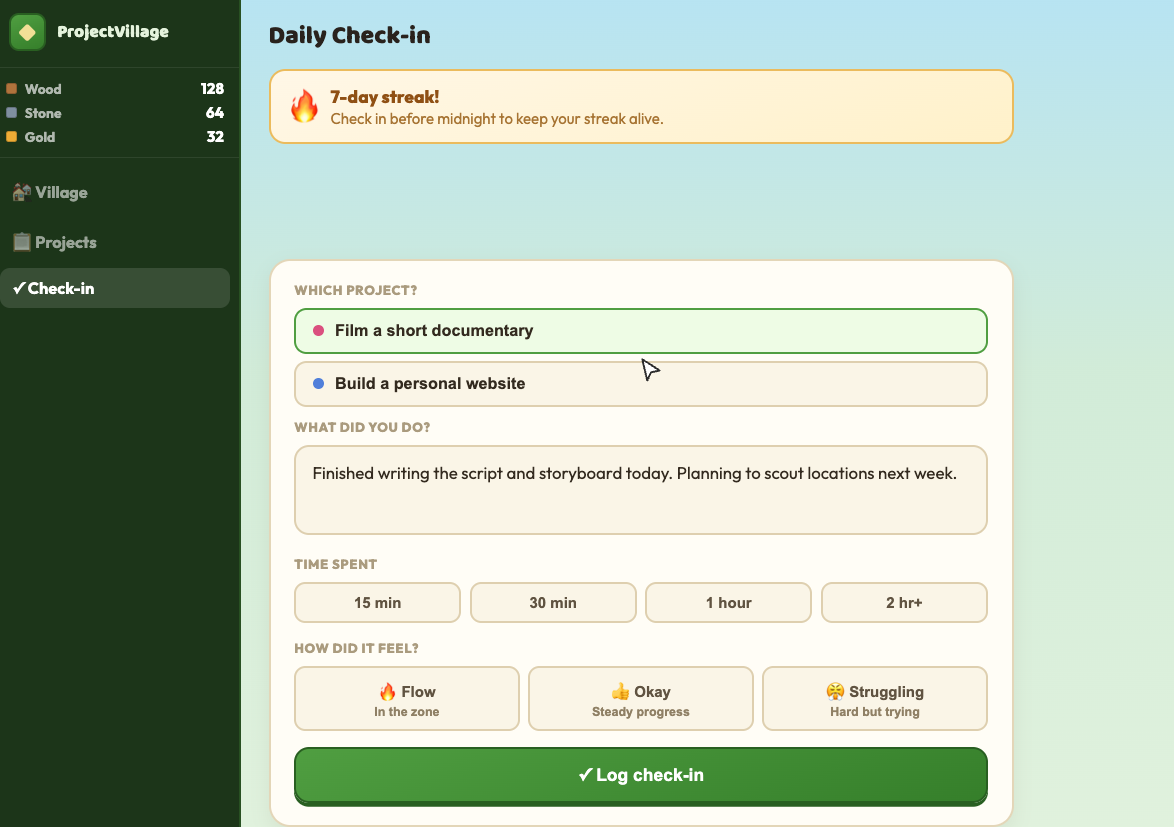
Task: Click the Projects clipboard icon in sidebar
Action: (x=22, y=242)
